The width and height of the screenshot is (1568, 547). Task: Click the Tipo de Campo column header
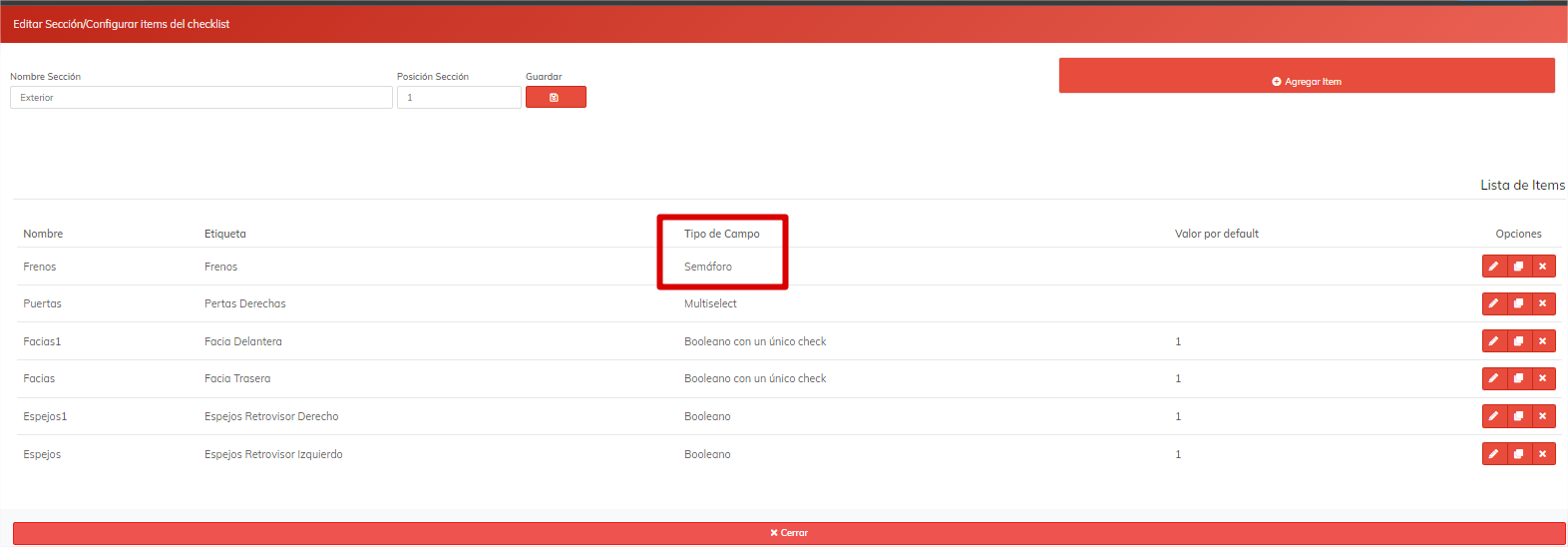coord(721,234)
